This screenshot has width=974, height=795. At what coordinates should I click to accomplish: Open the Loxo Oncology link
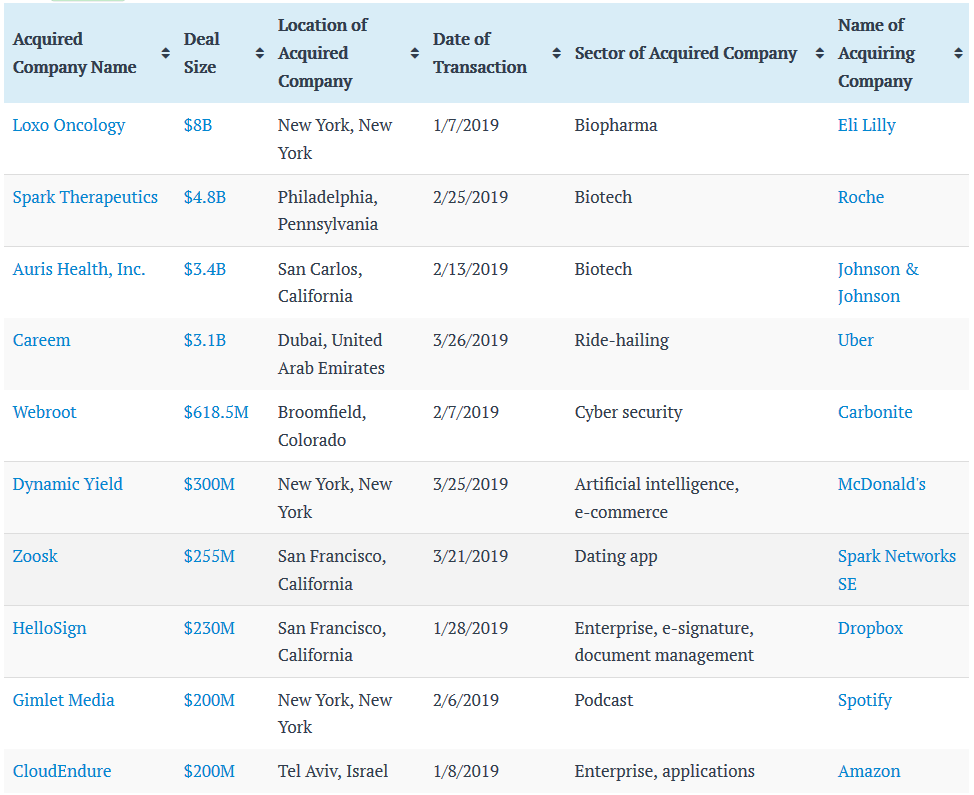pos(69,125)
